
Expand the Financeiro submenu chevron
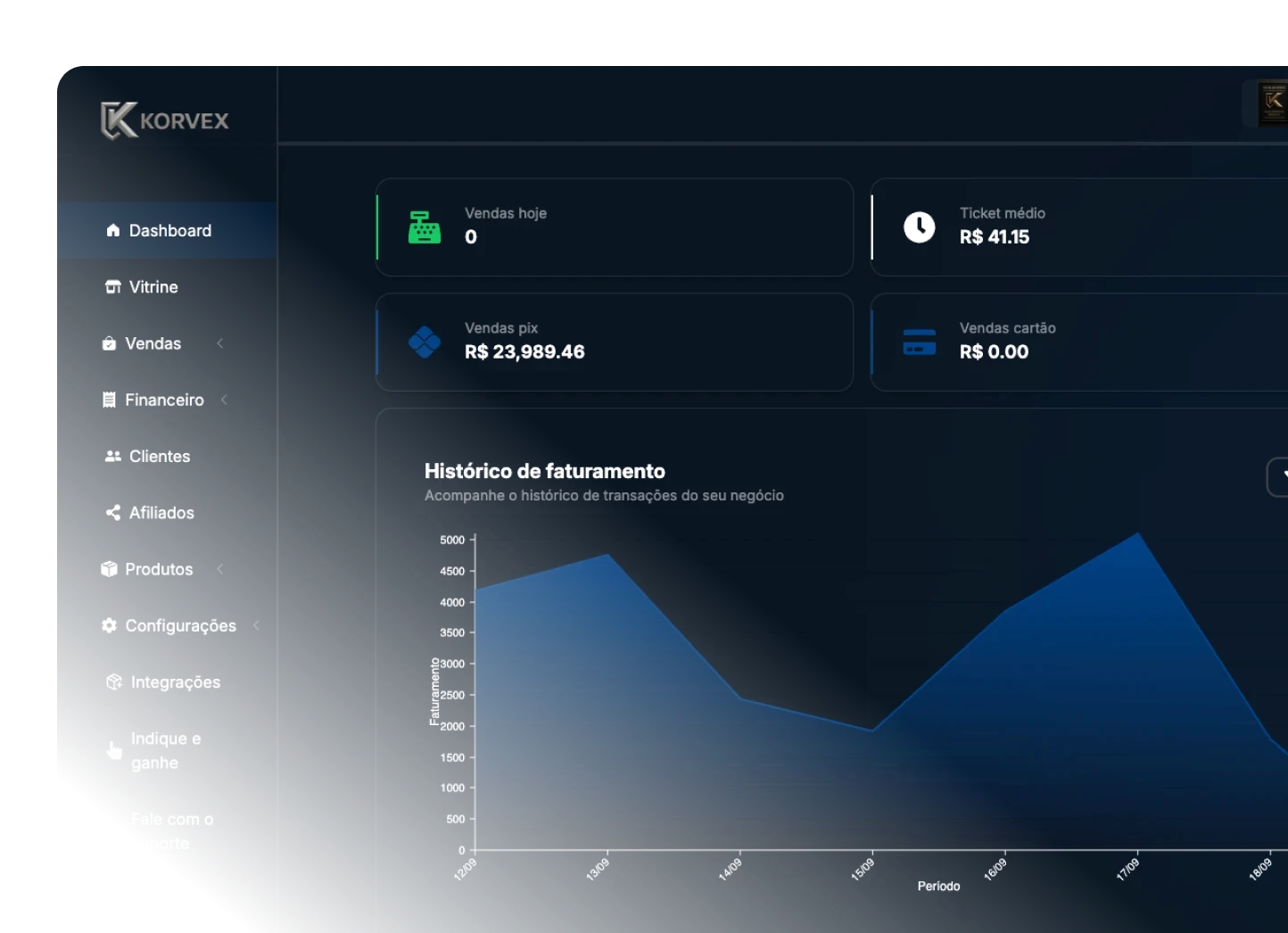tap(224, 400)
